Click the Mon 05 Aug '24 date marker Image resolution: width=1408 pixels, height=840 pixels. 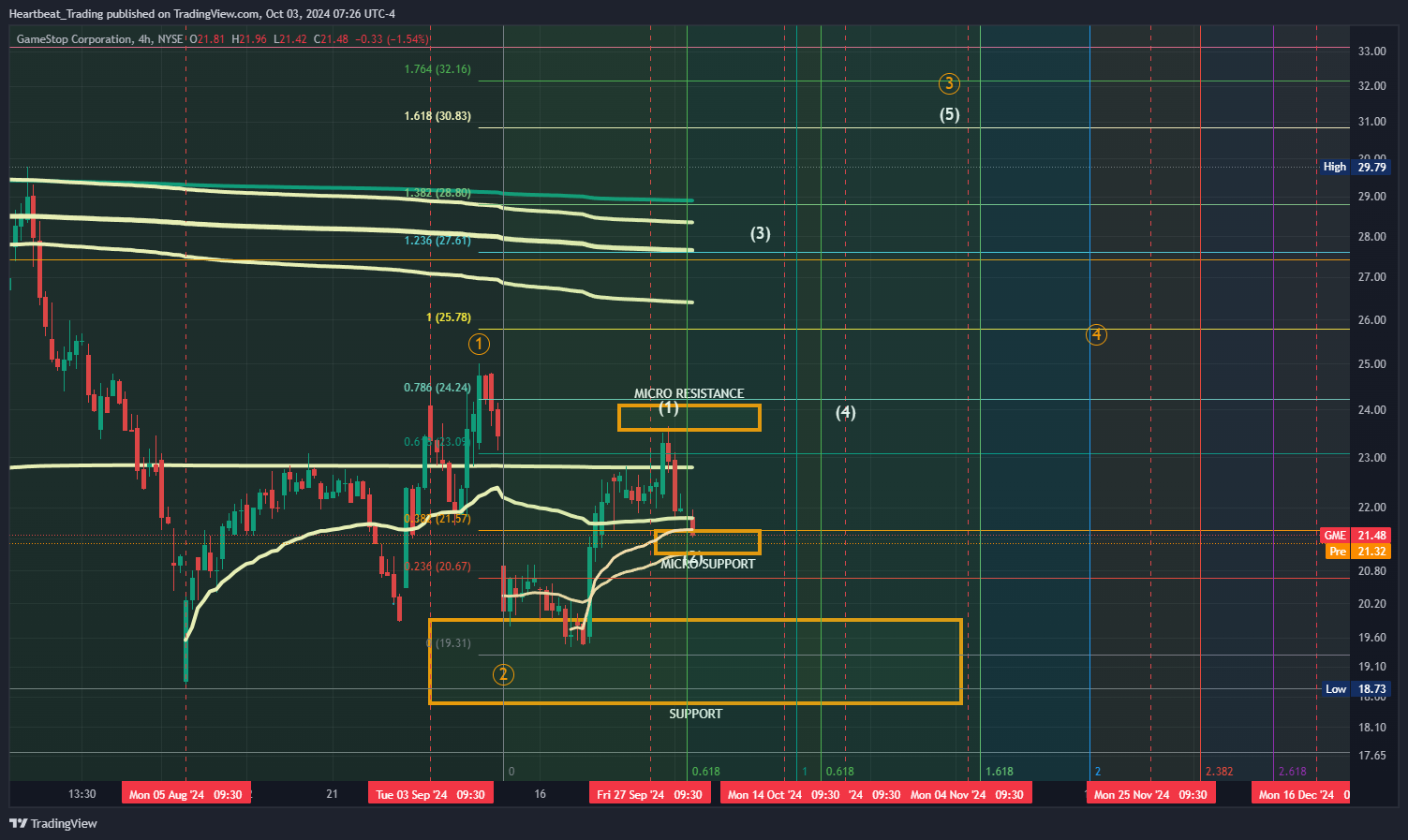pyautogui.click(x=185, y=794)
